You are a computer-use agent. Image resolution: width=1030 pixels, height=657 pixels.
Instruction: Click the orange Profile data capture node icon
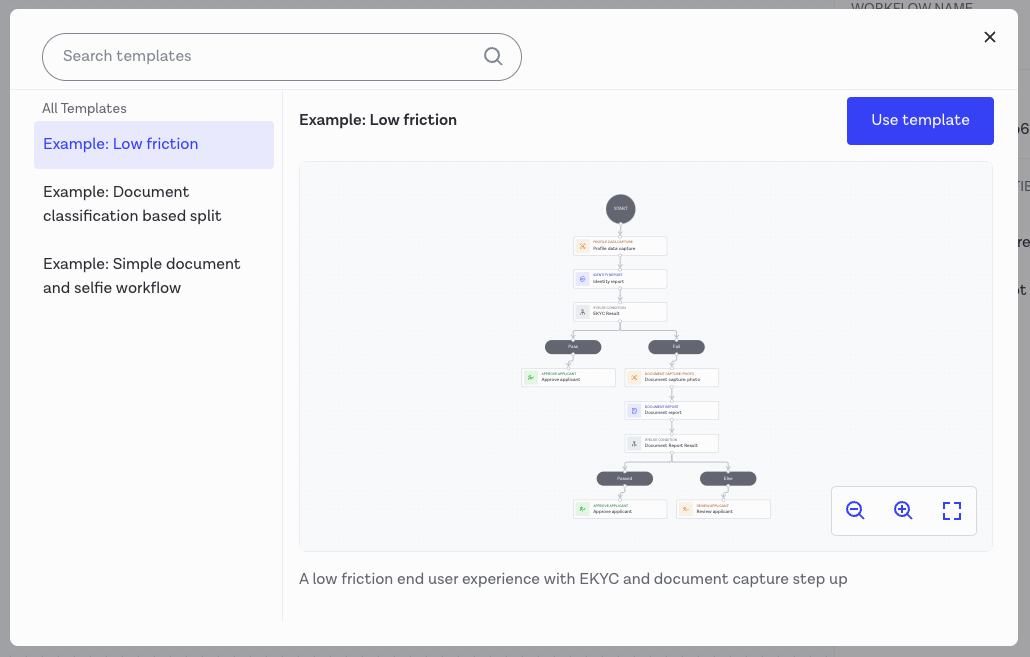tap(582, 245)
